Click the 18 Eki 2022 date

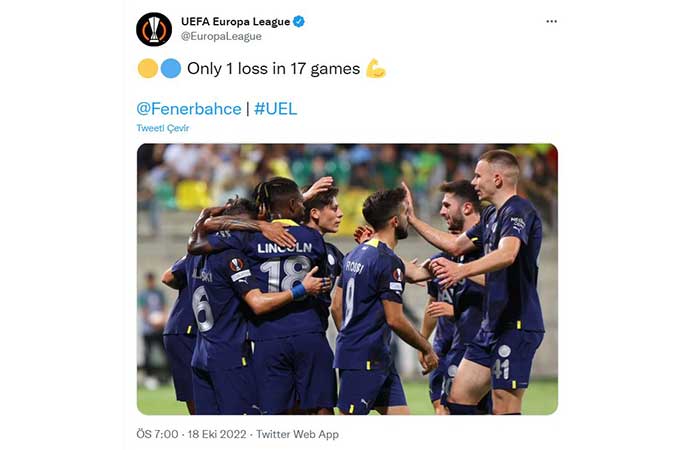pyautogui.click(x=217, y=434)
